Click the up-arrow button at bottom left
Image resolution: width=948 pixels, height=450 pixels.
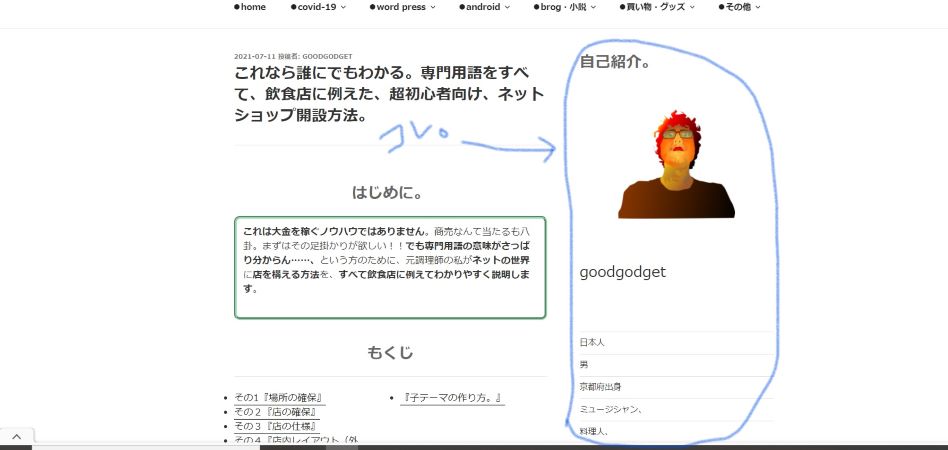[16, 437]
